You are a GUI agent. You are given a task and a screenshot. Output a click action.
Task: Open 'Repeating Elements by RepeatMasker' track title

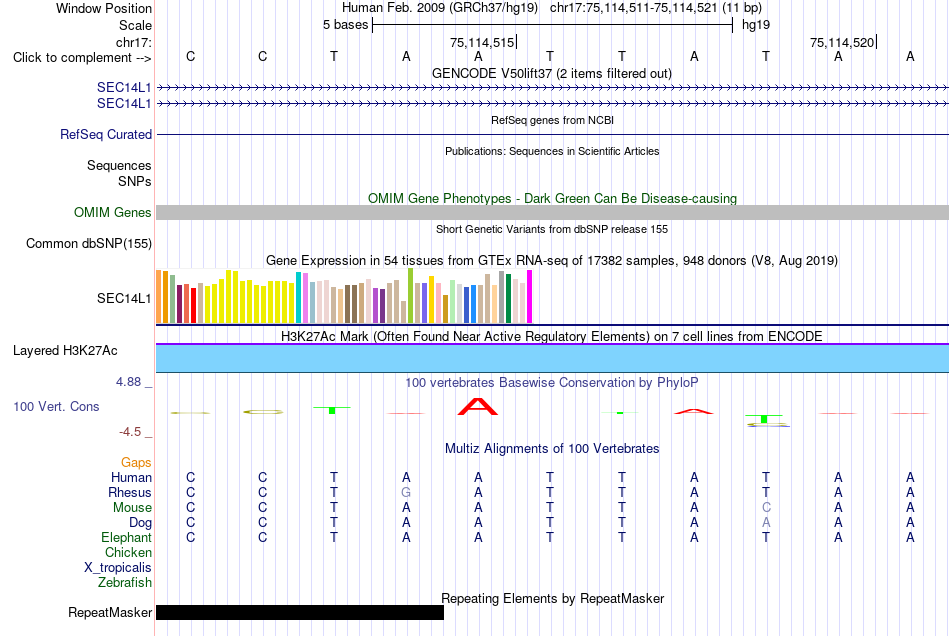click(x=552, y=598)
